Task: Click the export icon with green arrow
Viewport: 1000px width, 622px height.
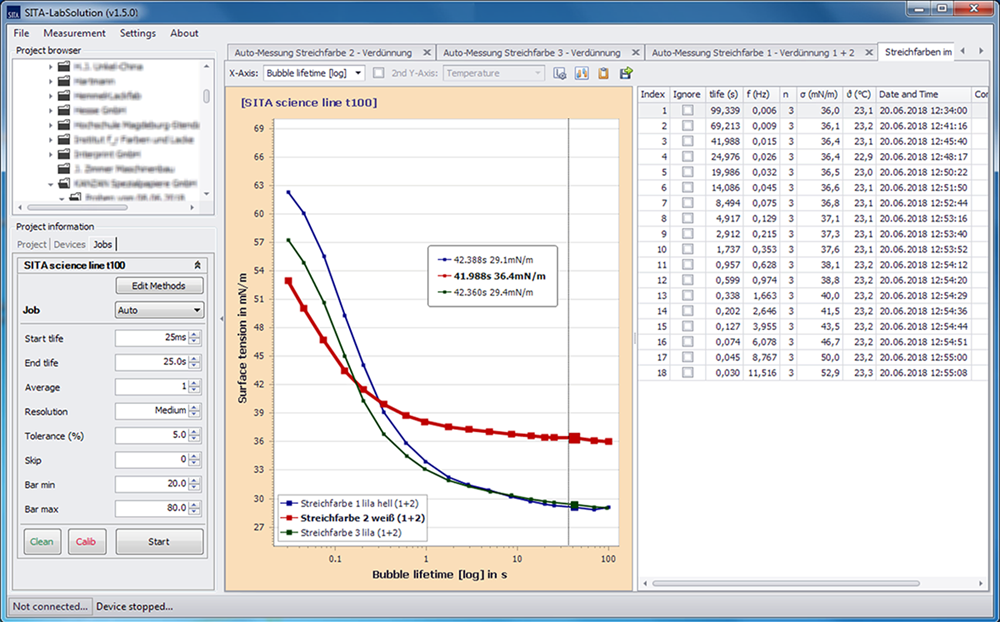Action: click(x=626, y=73)
